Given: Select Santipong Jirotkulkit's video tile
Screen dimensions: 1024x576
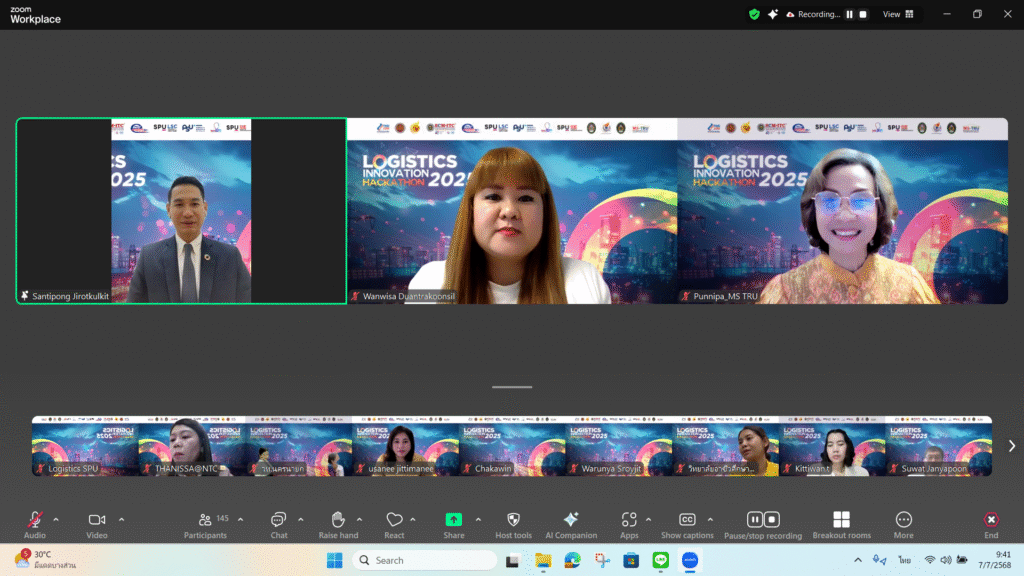Looking at the screenshot, I should pos(182,211).
